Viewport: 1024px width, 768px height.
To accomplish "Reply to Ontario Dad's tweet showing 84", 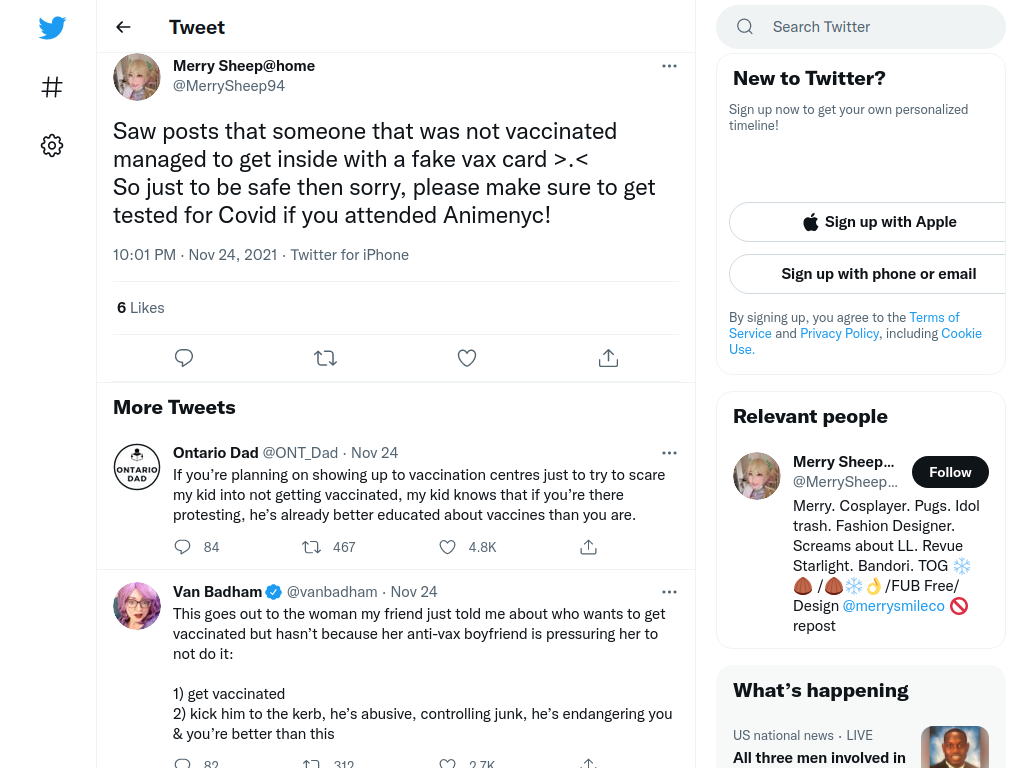I will [x=182, y=547].
